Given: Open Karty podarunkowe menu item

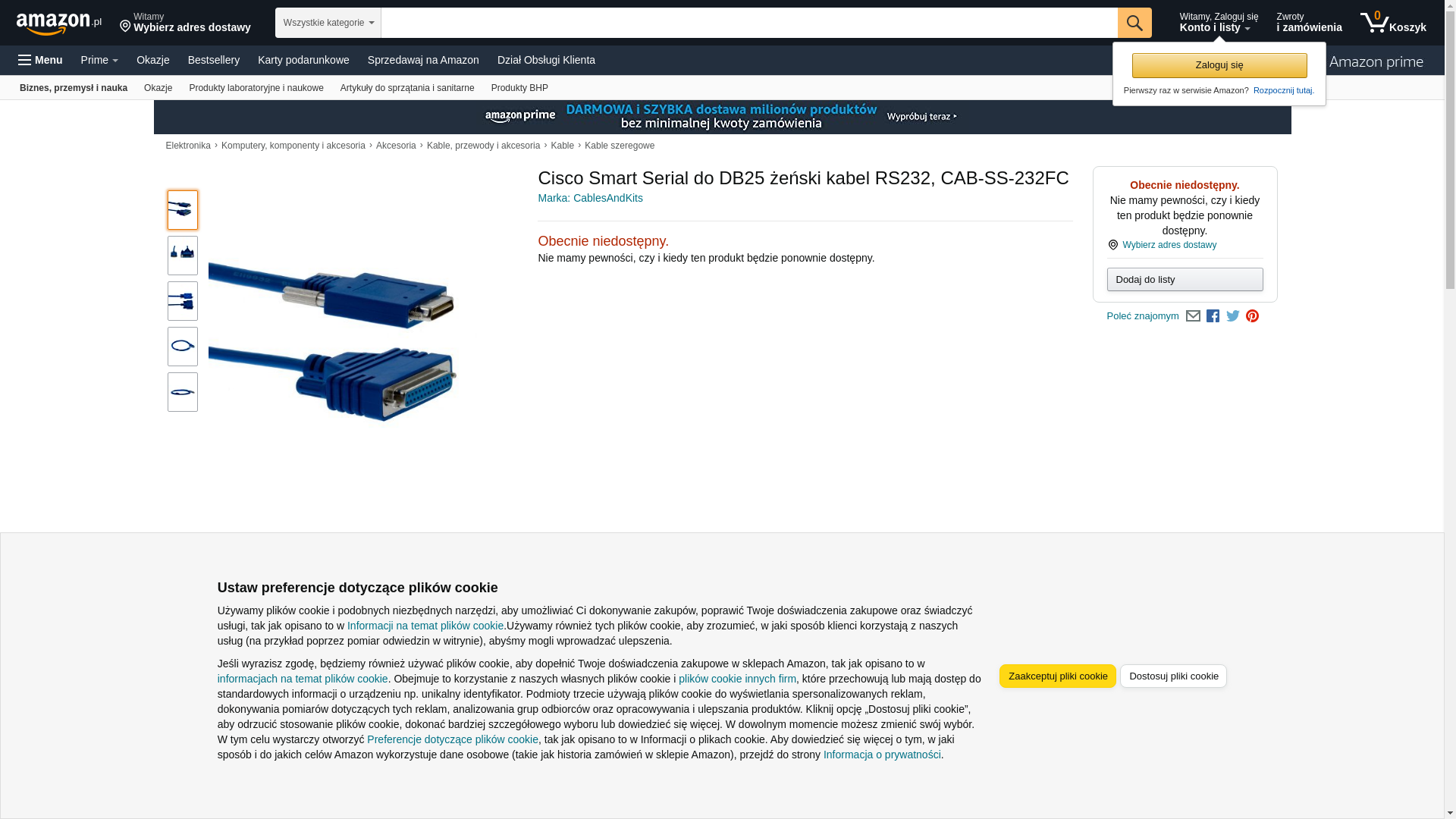Looking at the screenshot, I should [x=303, y=60].
